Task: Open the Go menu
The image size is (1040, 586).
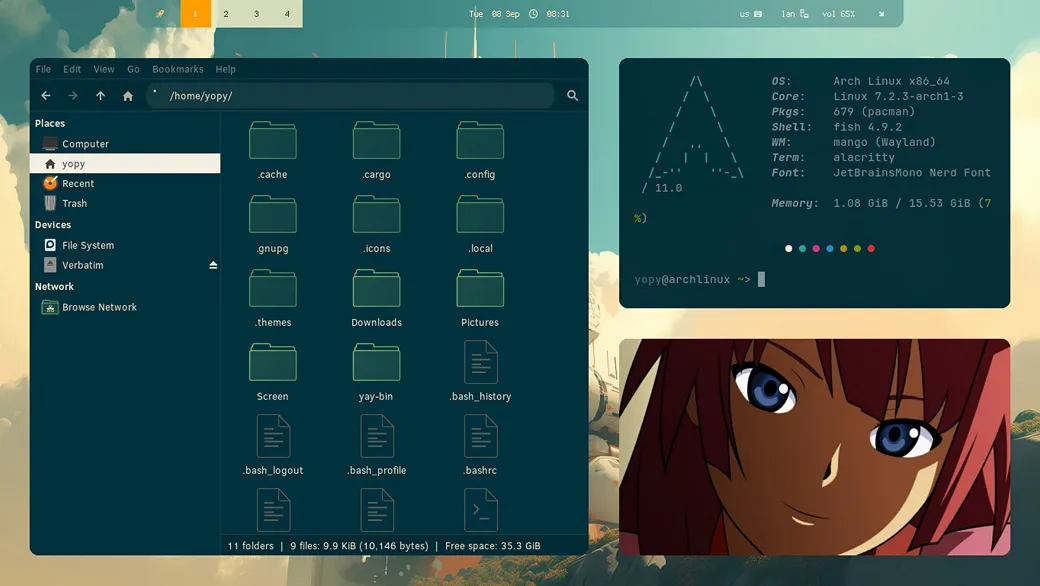Action: (133, 69)
